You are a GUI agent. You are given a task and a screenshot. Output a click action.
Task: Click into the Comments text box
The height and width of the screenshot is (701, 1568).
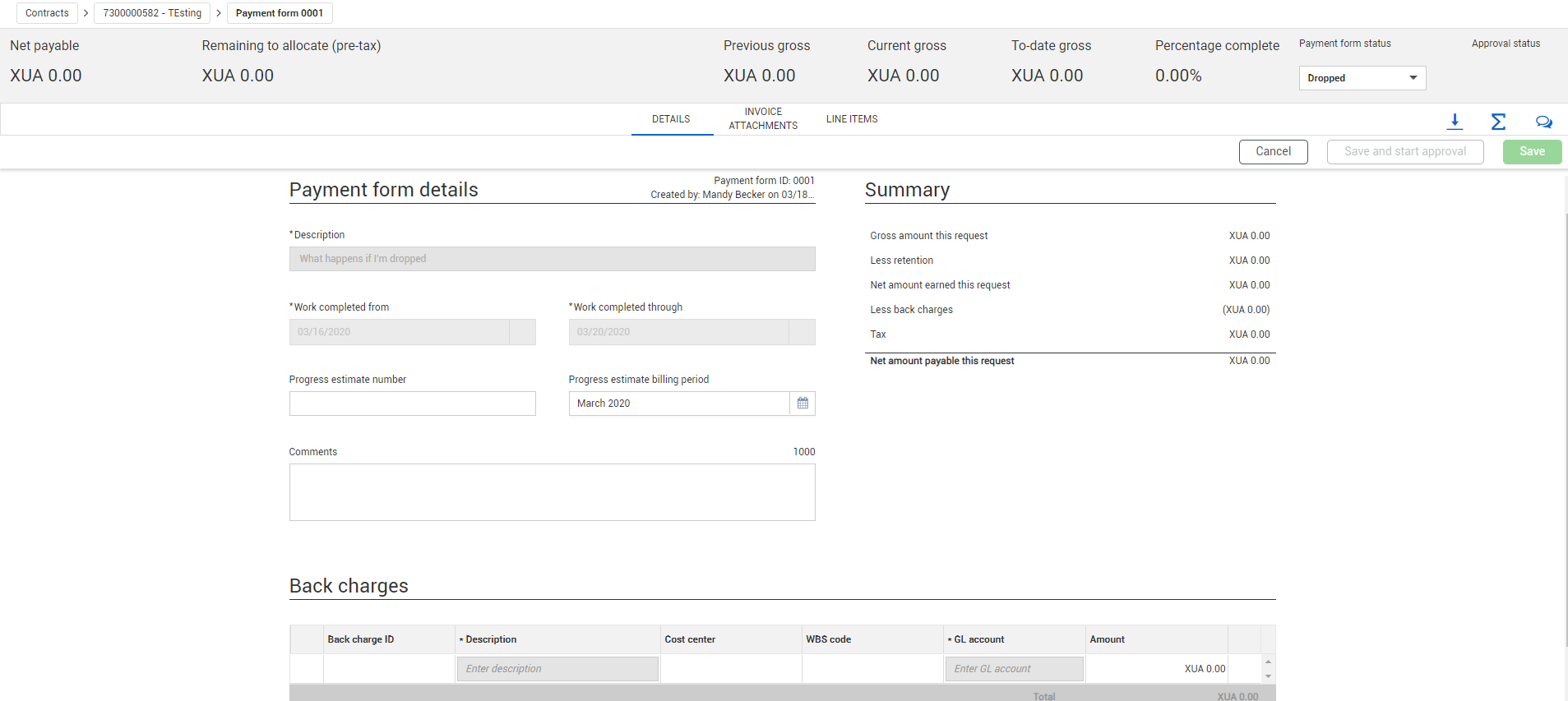point(552,491)
